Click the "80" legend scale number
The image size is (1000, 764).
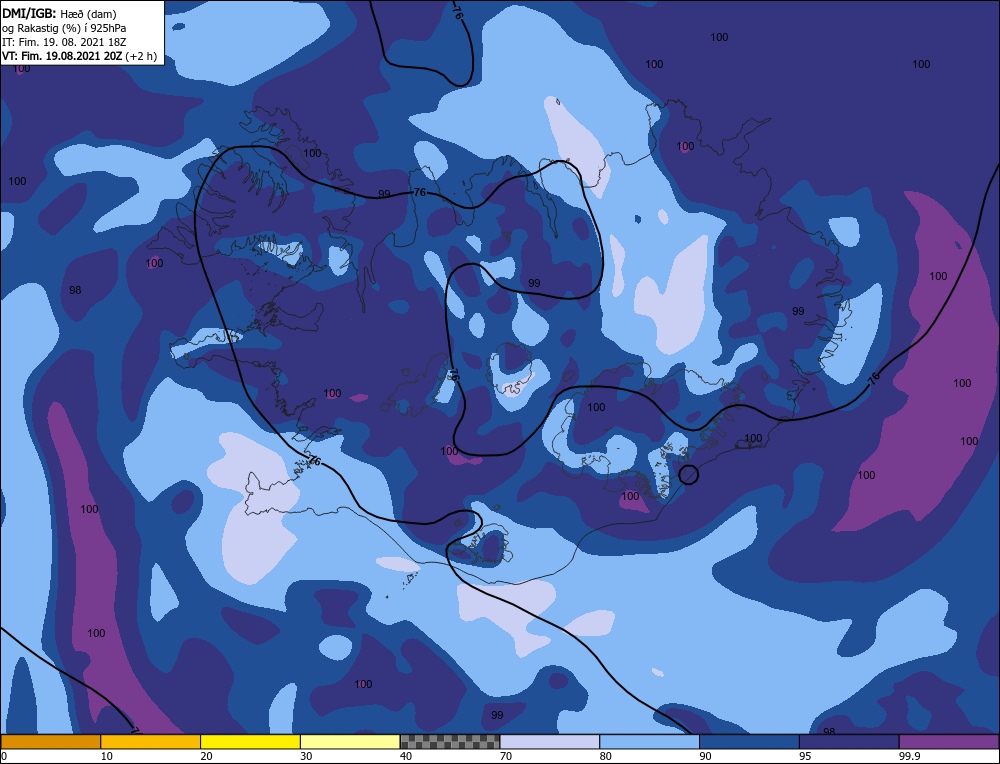click(605, 756)
